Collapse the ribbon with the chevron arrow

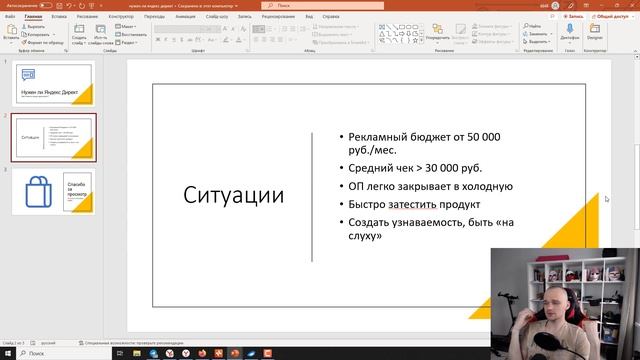635,51
